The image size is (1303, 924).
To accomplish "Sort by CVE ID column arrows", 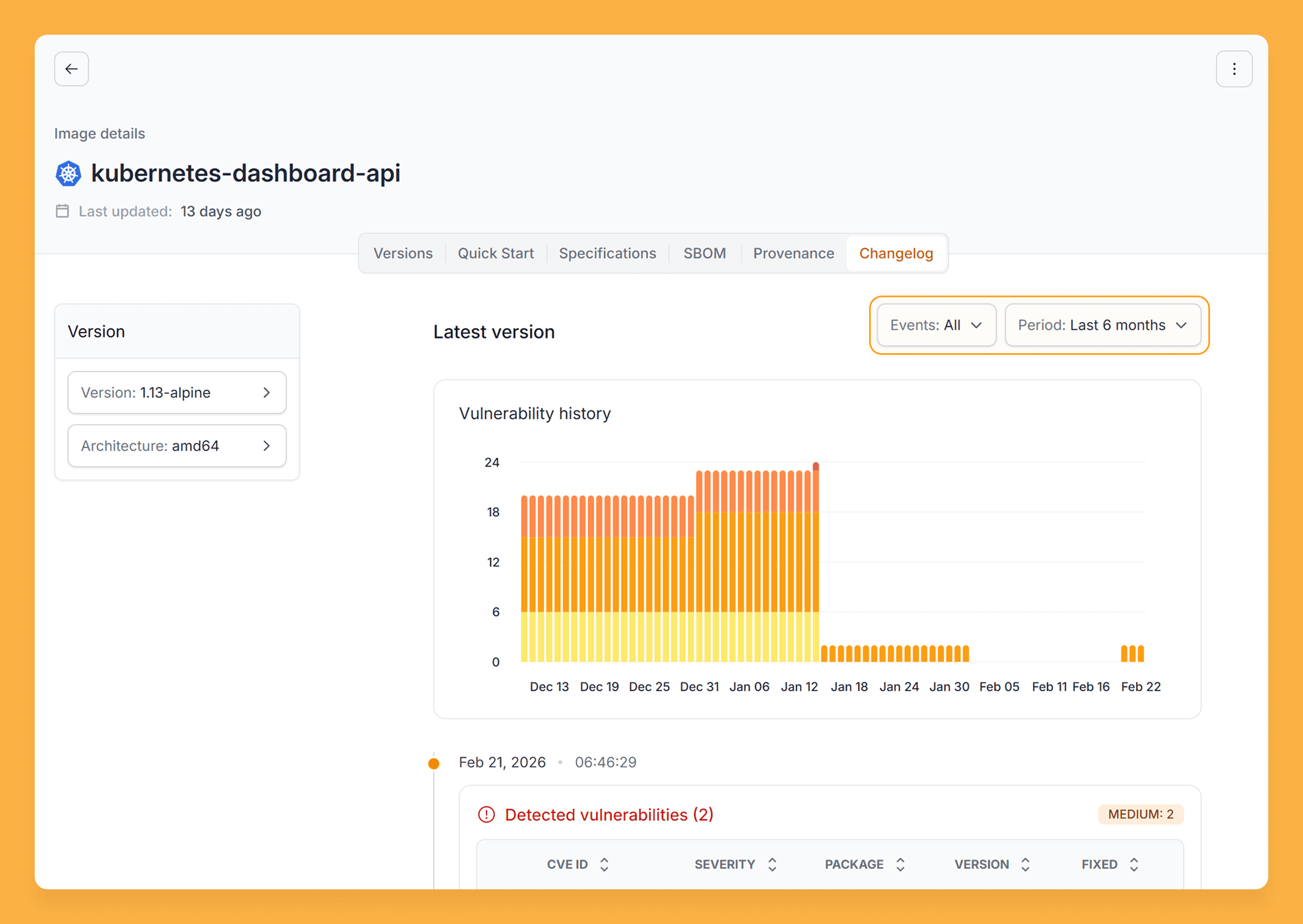I will pos(604,864).
